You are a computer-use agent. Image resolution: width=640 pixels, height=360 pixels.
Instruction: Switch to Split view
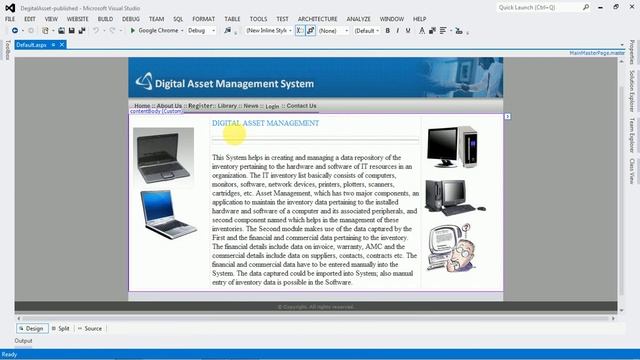click(x=61, y=329)
